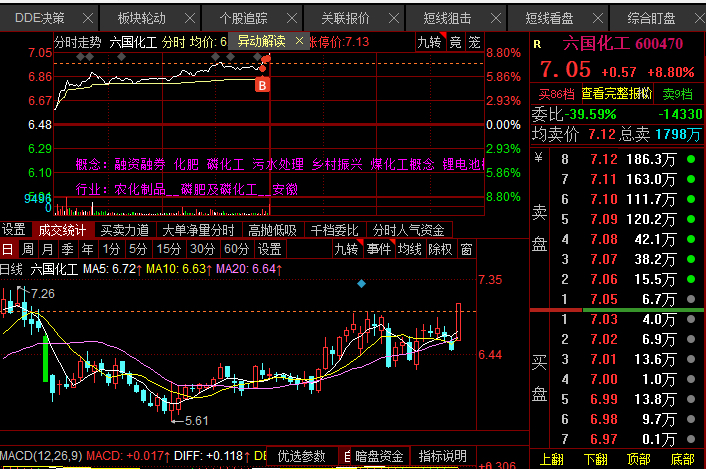Image resolution: width=706 pixels, height=469 pixels.
Task: Toggle the 竞 auction button on intraday chart
Action: 455,42
